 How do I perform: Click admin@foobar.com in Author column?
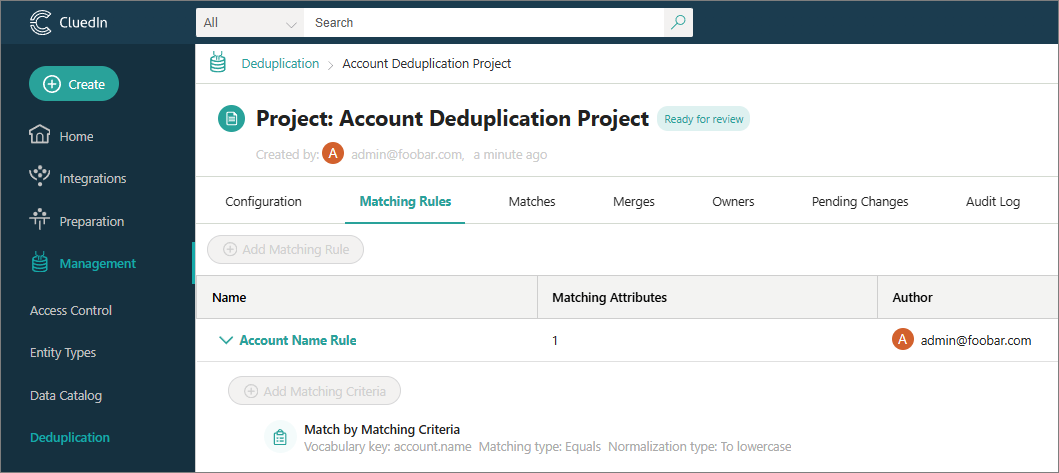976,341
